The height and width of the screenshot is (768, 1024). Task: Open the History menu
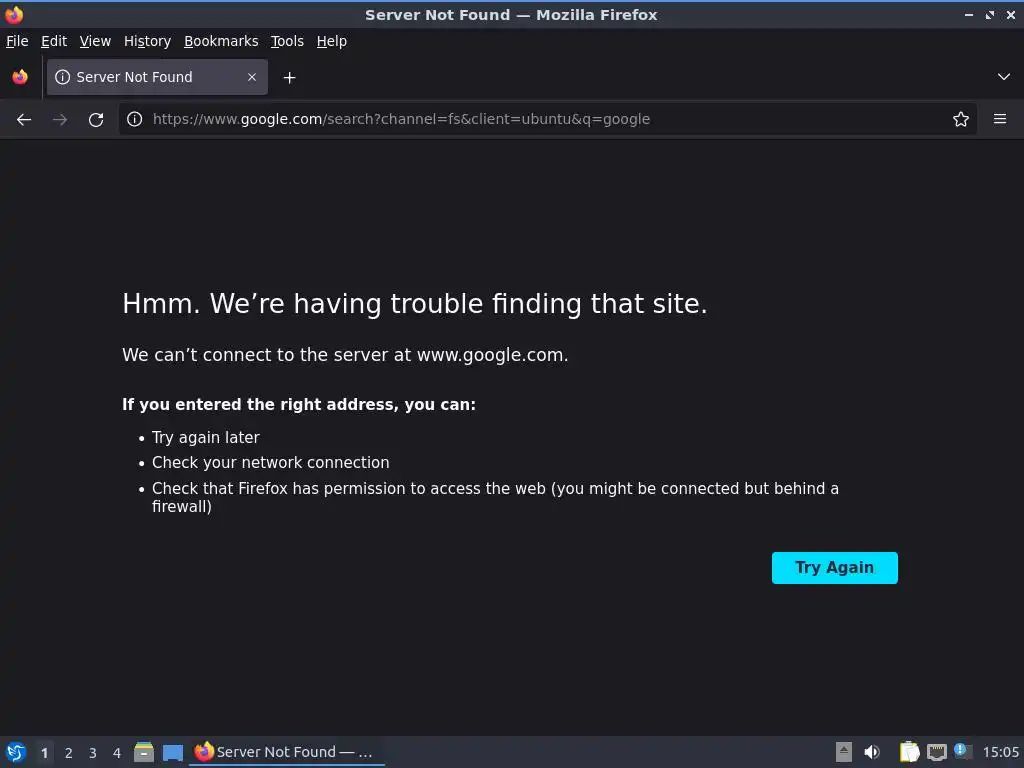(x=148, y=41)
